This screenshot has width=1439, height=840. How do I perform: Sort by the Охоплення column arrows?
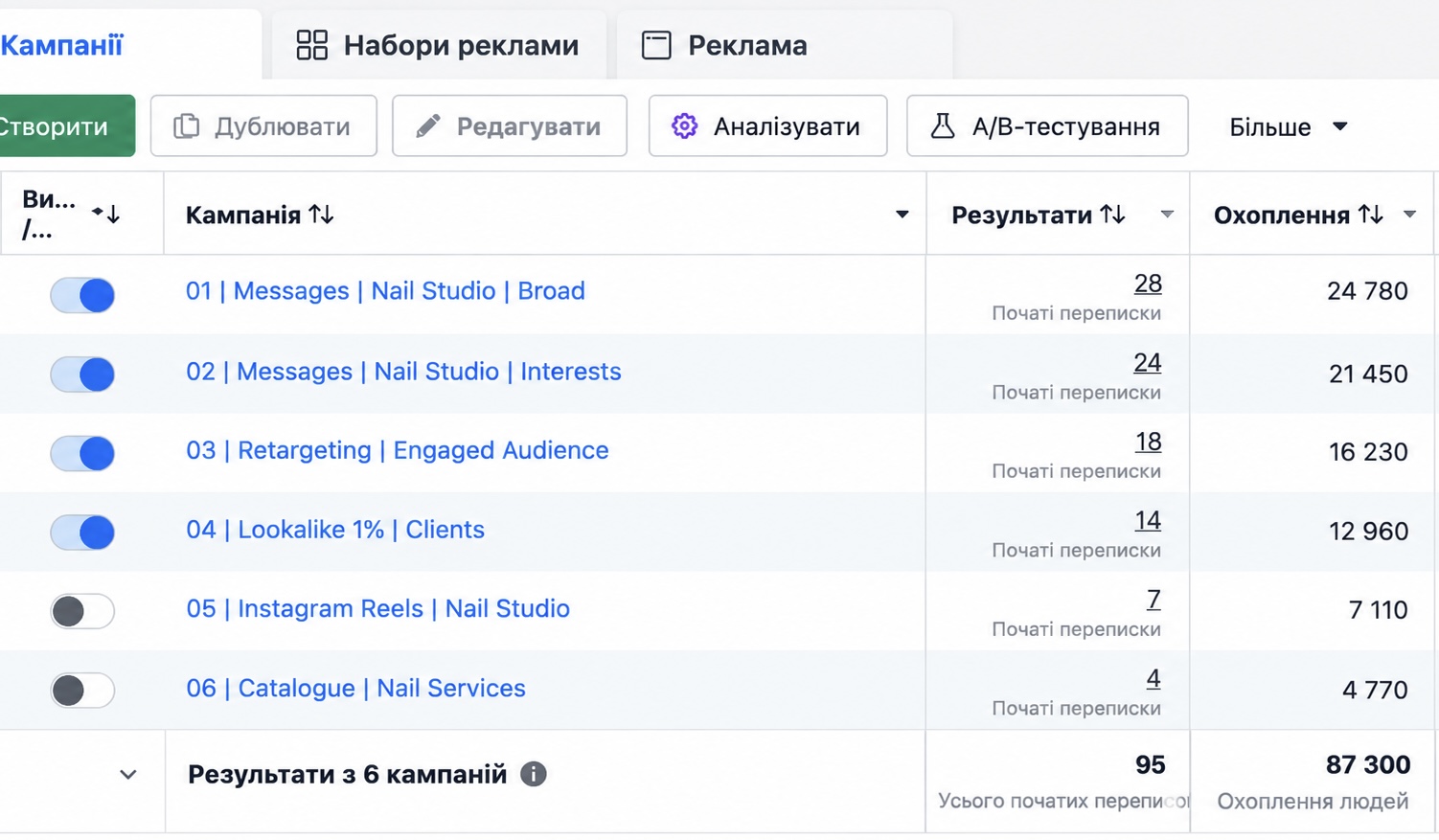pyautogui.click(x=1371, y=215)
